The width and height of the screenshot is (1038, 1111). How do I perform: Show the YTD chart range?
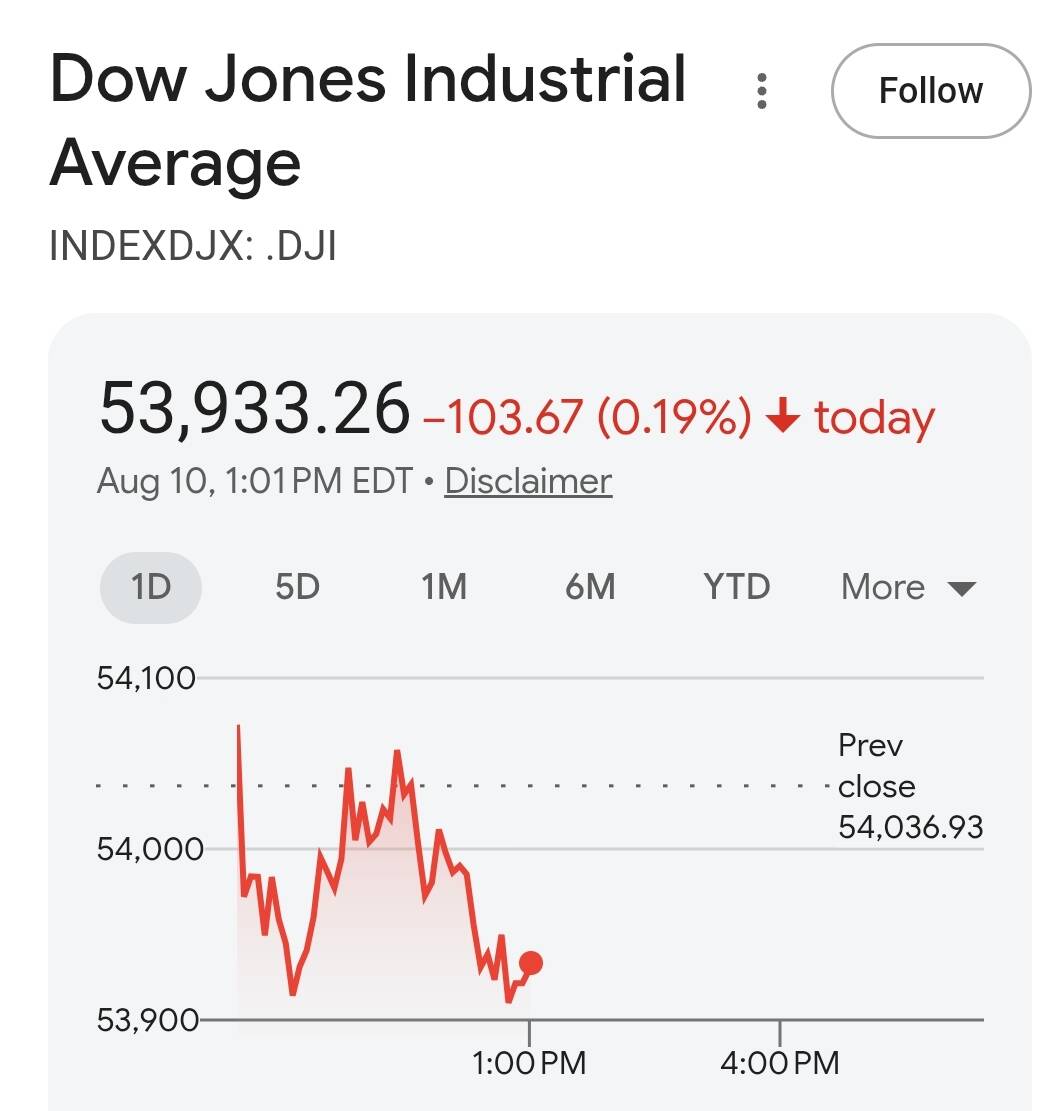click(x=737, y=587)
